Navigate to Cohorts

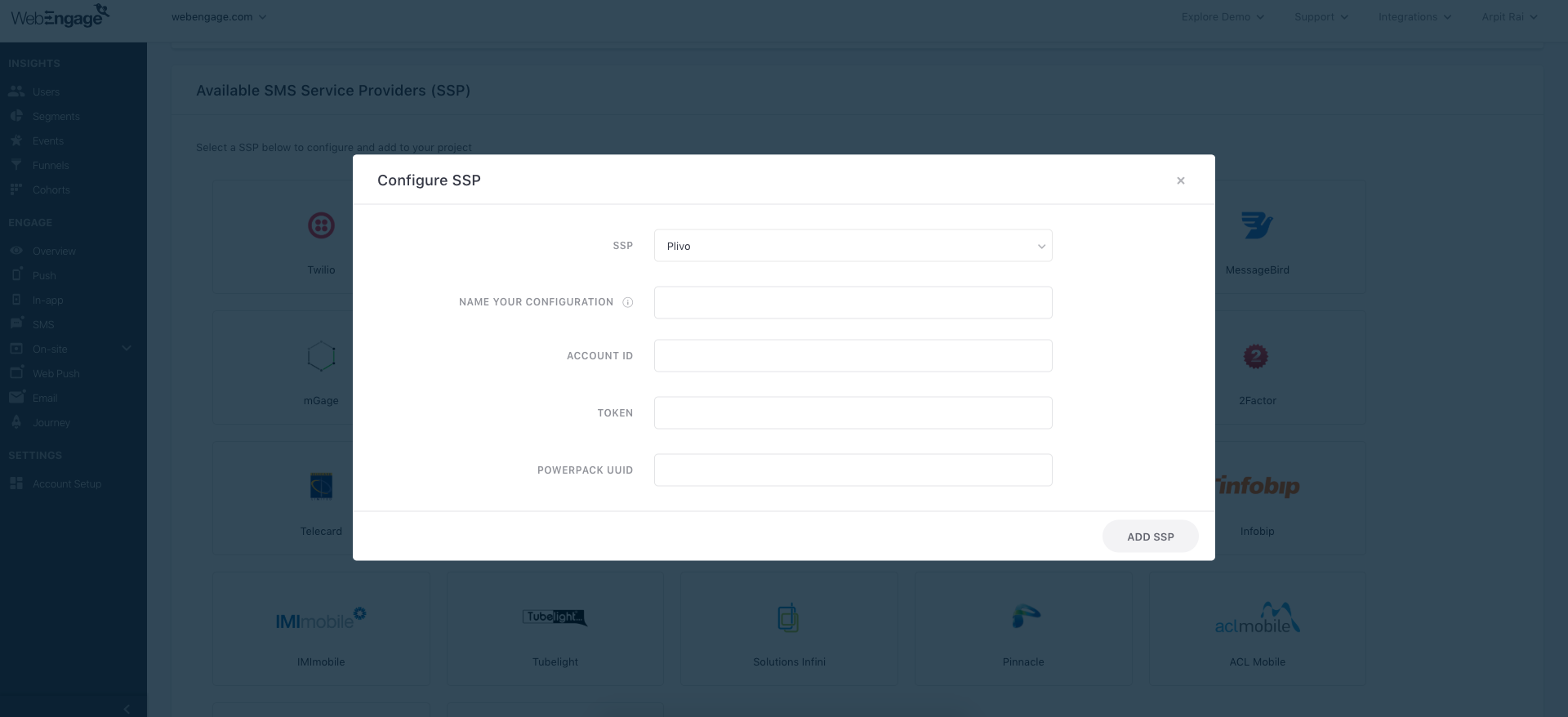[x=51, y=190]
